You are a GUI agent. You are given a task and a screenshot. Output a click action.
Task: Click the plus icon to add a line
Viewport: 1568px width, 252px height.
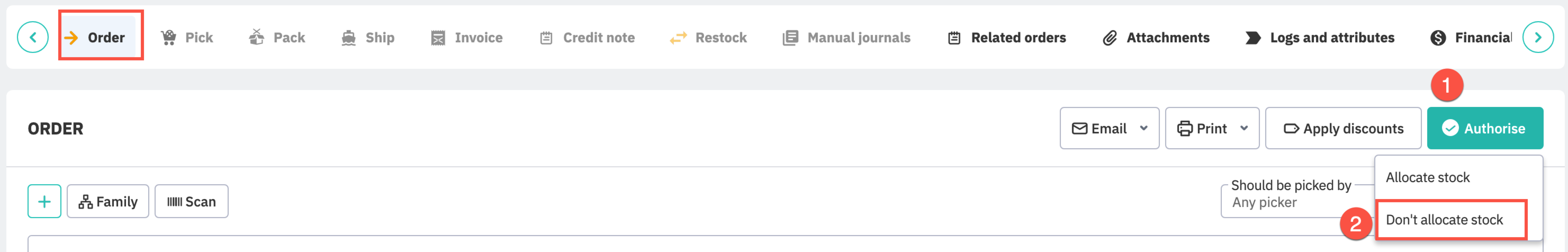[44, 201]
